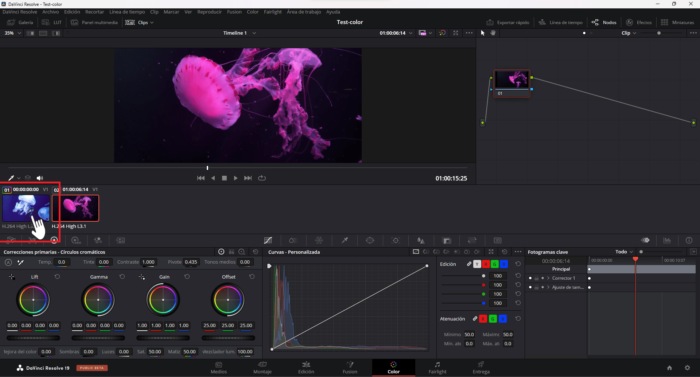This screenshot has height=377, width=700.
Task: Open the Efectos panel button
Action: click(x=639, y=22)
